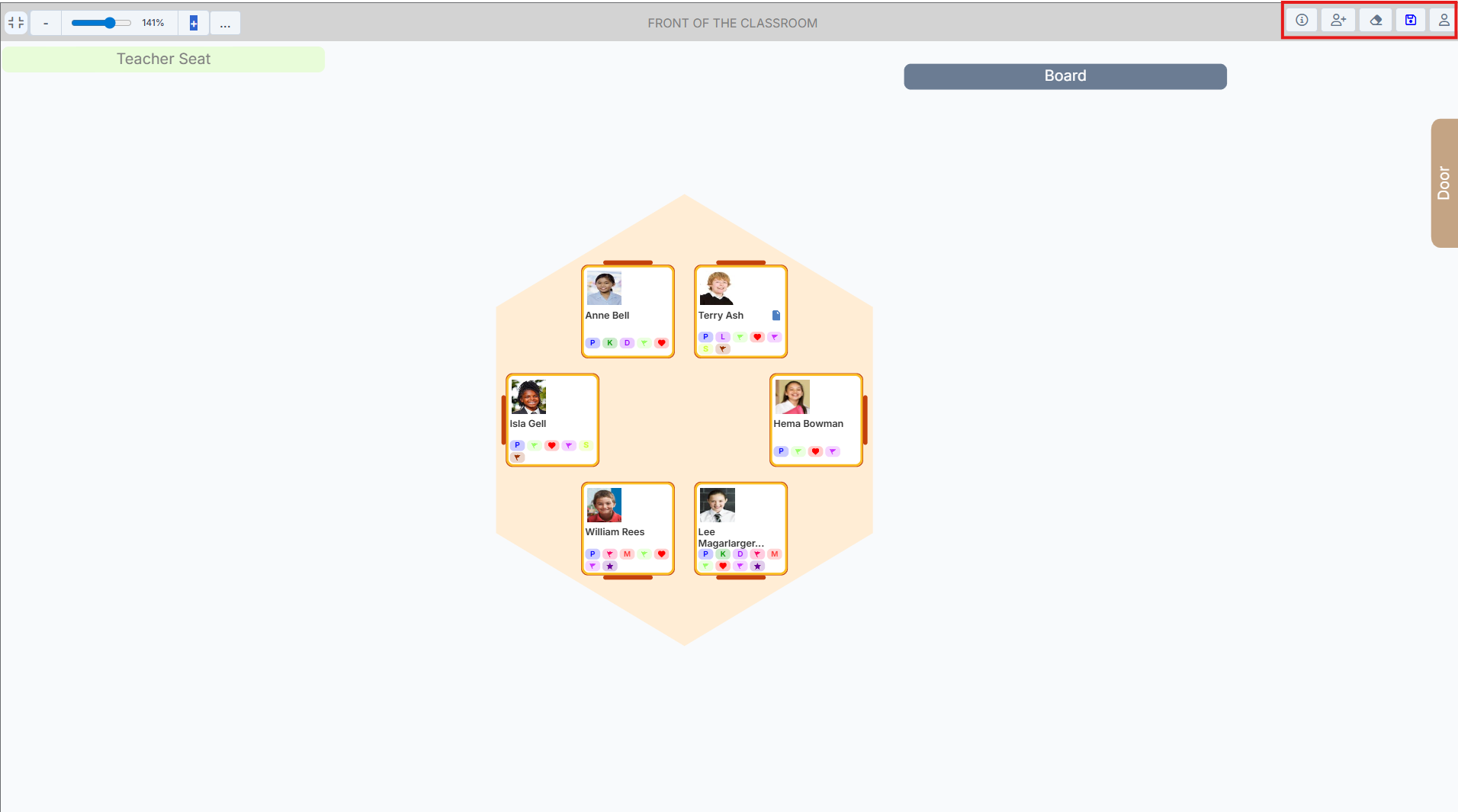The width and height of the screenshot is (1458, 812).
Task: Open Terry Ash's document note icon
Action: (x=776, y=316)
